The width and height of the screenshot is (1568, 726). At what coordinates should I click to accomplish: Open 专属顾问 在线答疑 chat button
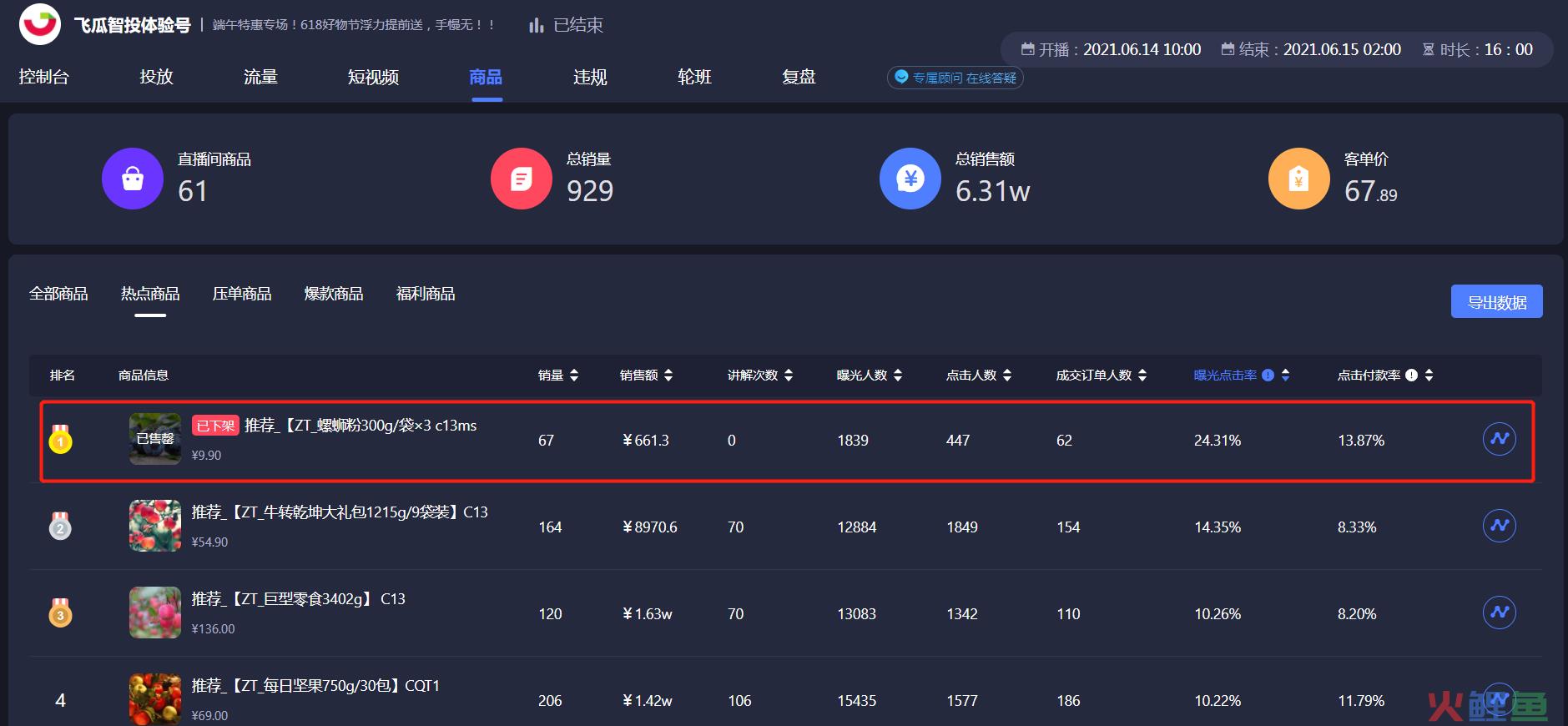955,78
